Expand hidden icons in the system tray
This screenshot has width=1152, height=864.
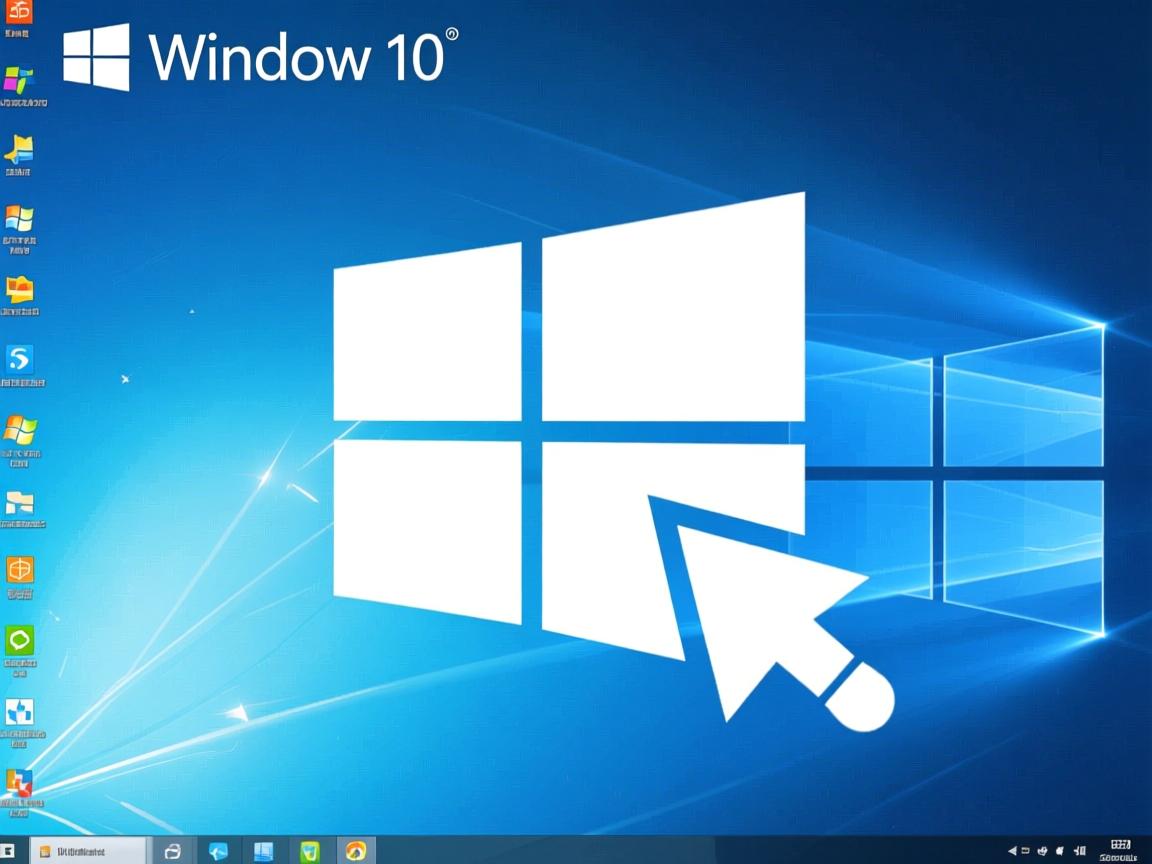[x=1012, y=850]
